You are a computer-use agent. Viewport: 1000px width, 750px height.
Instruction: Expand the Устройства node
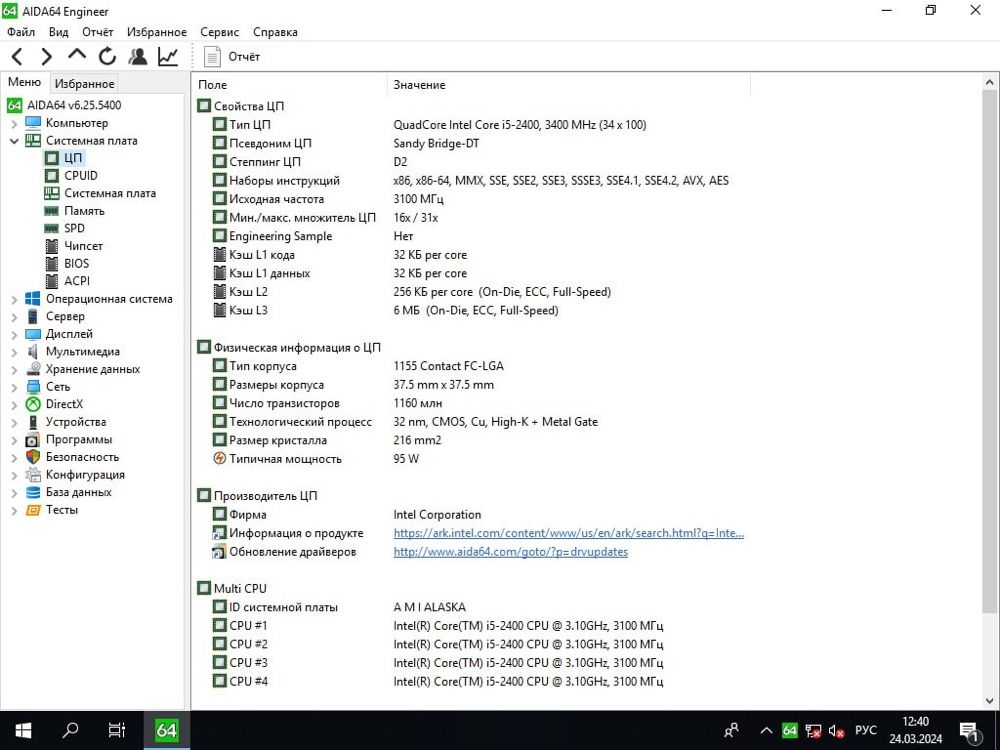coord(14,422)
